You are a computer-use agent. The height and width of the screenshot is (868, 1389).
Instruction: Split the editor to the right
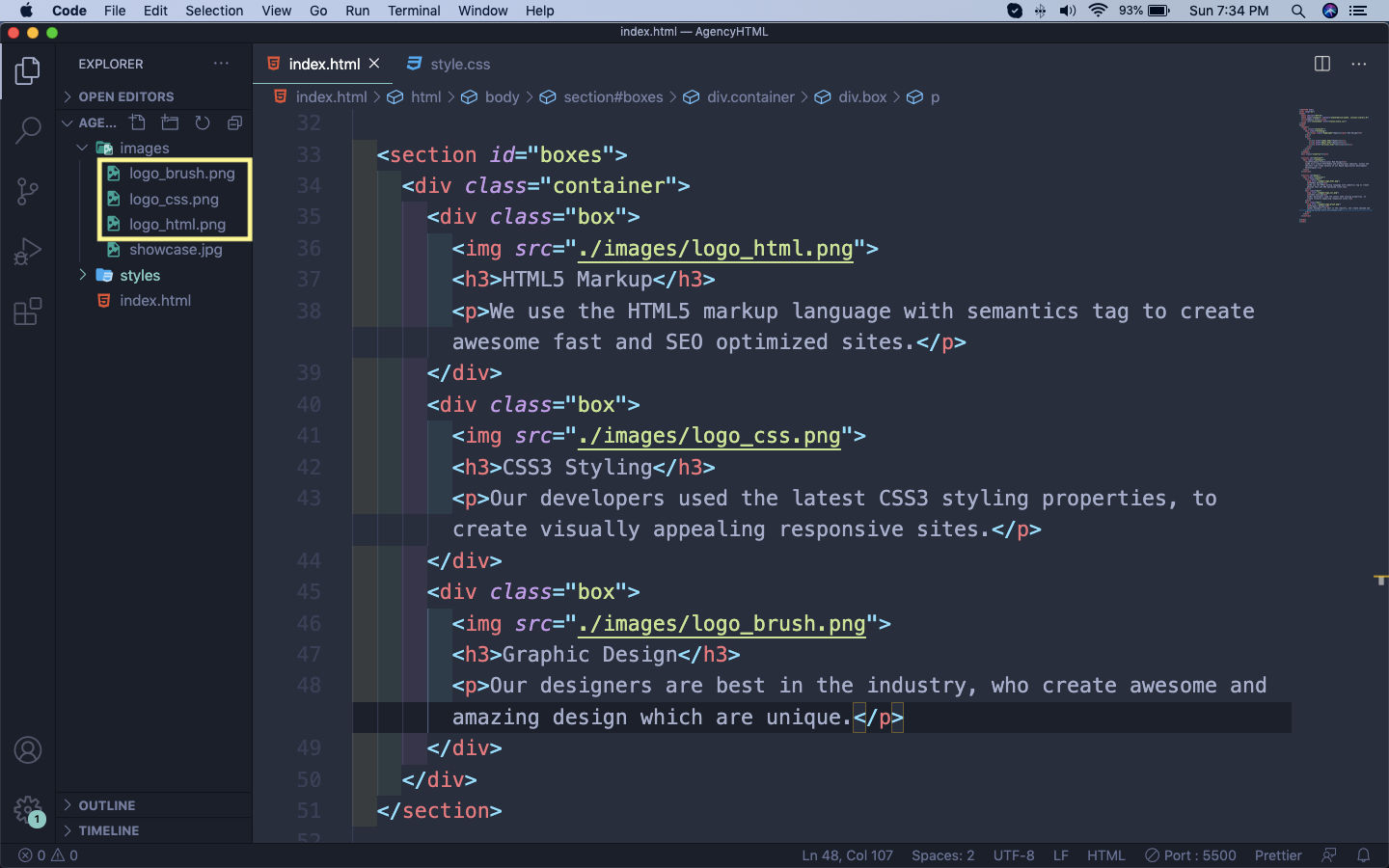(1322, 64)
